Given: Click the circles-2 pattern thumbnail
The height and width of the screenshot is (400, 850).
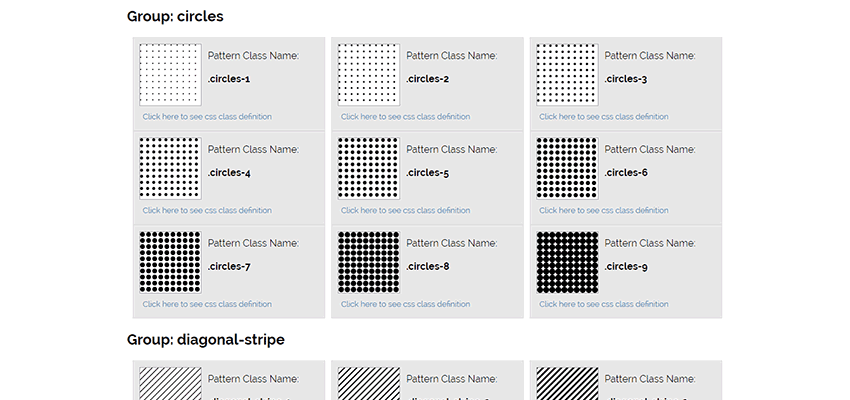Looking at the screenshot, I should 369,75.
